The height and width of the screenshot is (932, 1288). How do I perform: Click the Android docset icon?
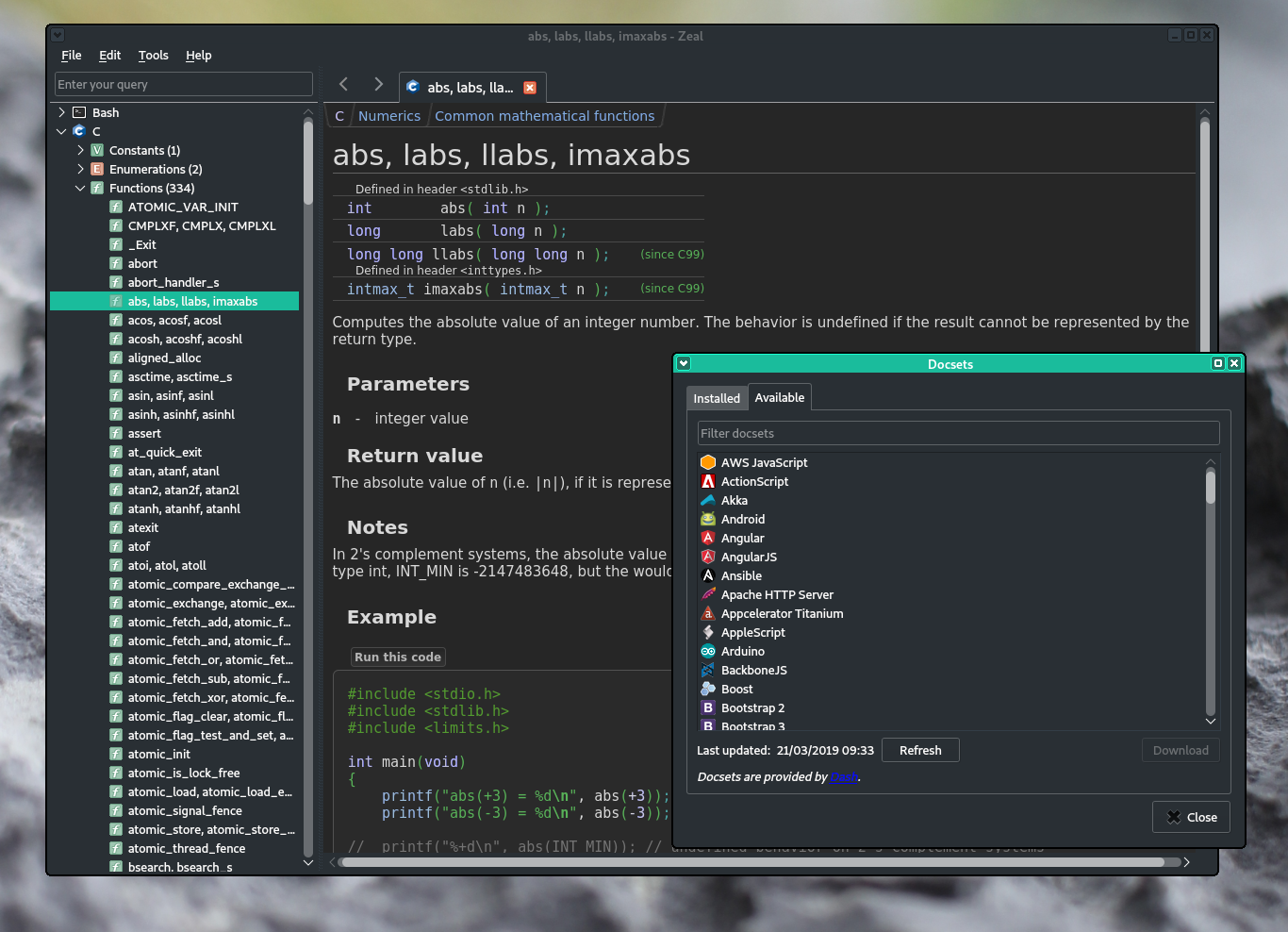[708, 520]
